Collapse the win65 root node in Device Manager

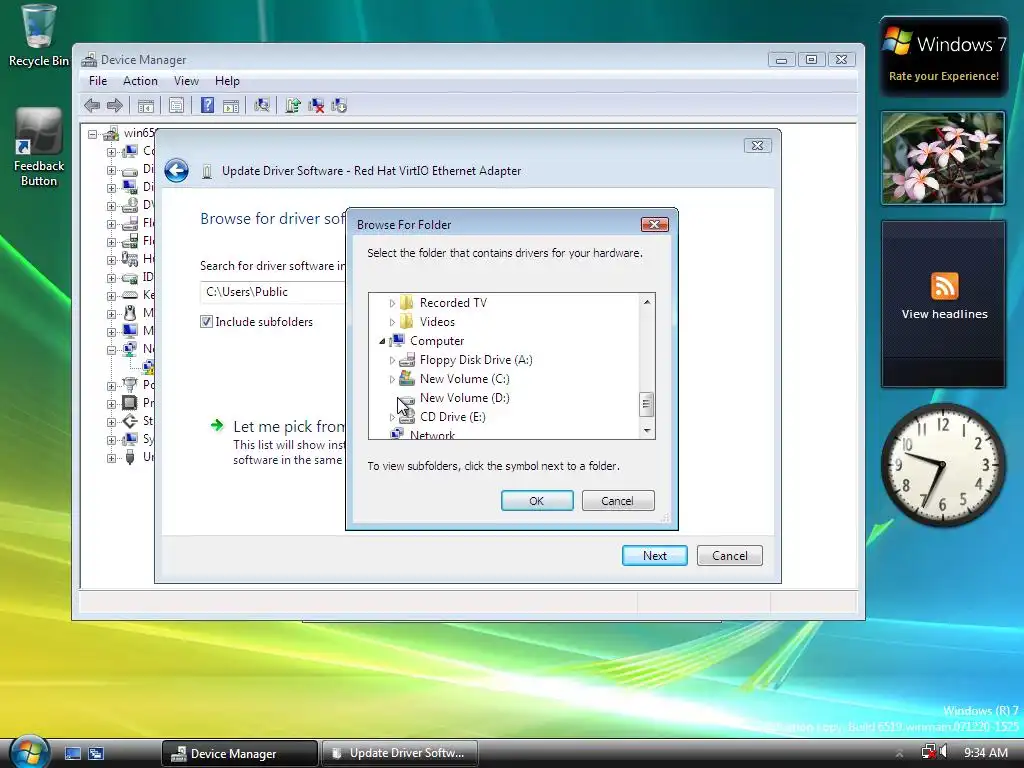(93, 134)
